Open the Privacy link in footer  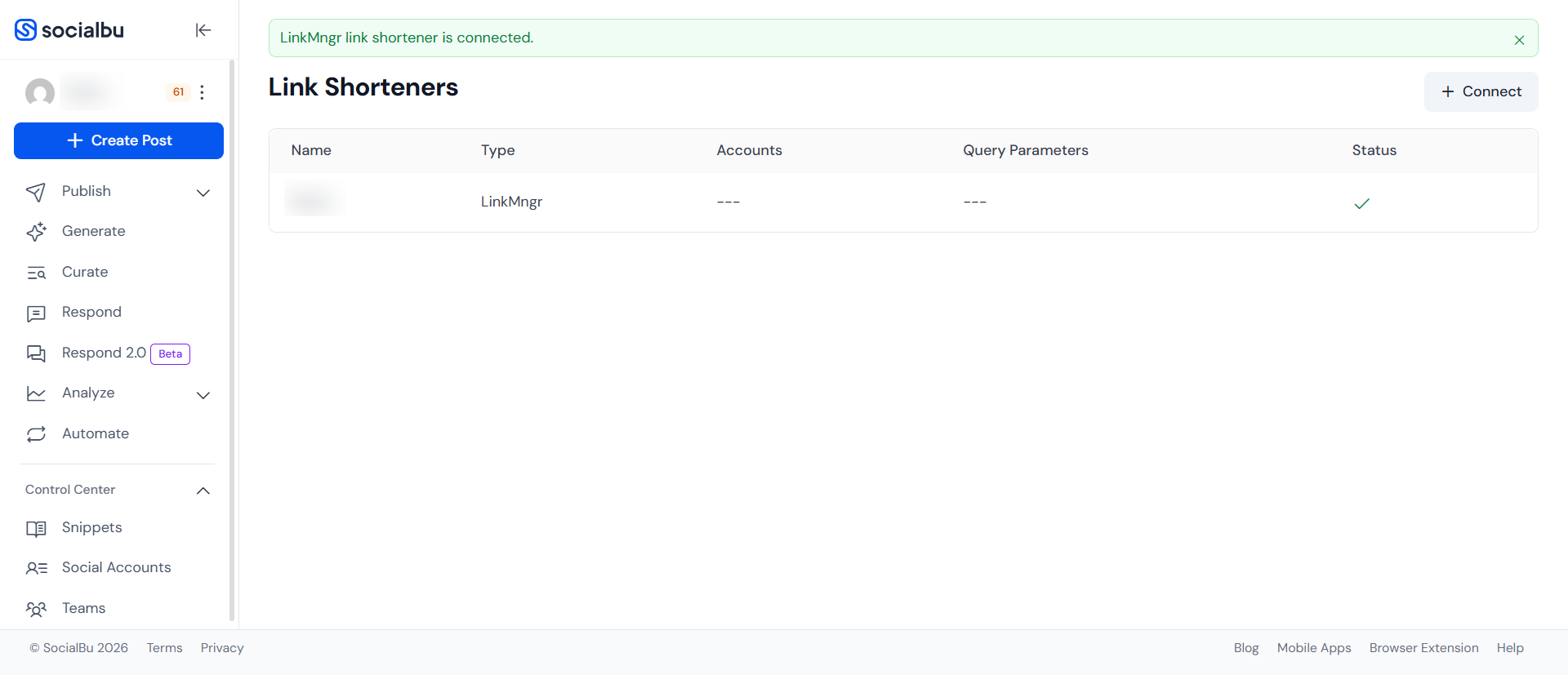point(222,648)
